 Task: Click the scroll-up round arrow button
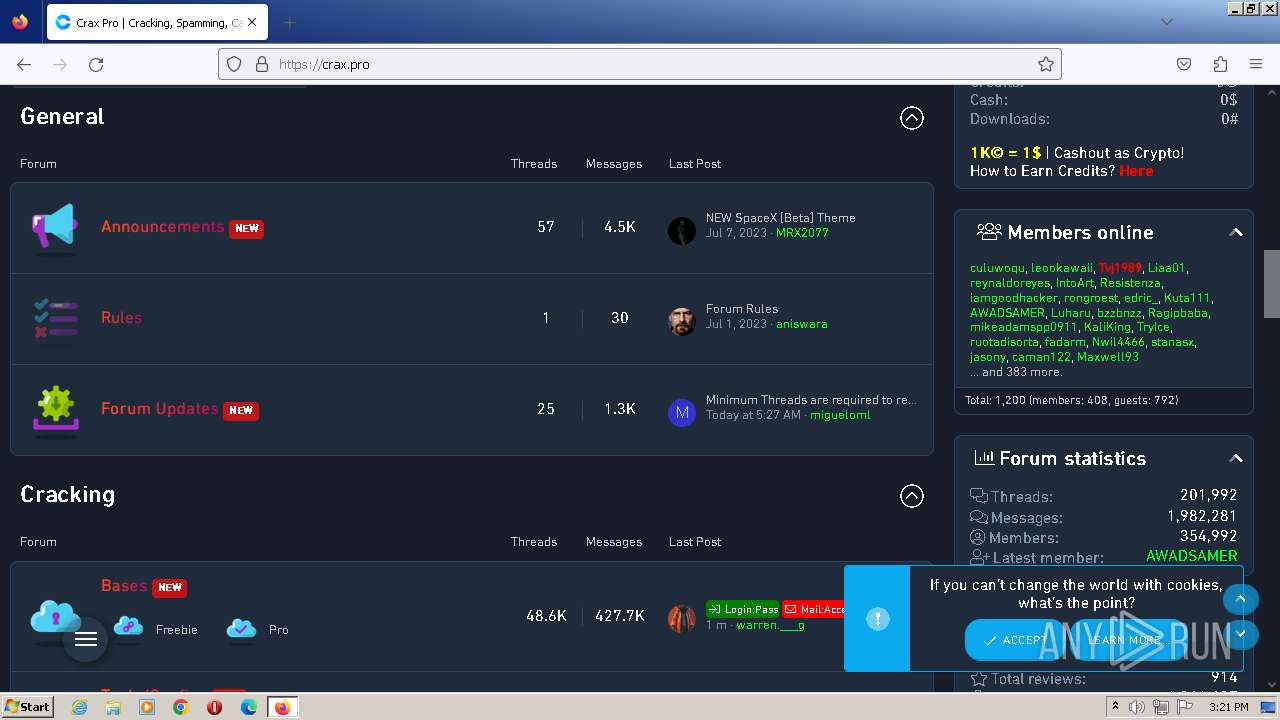[x=1240, y=600]
